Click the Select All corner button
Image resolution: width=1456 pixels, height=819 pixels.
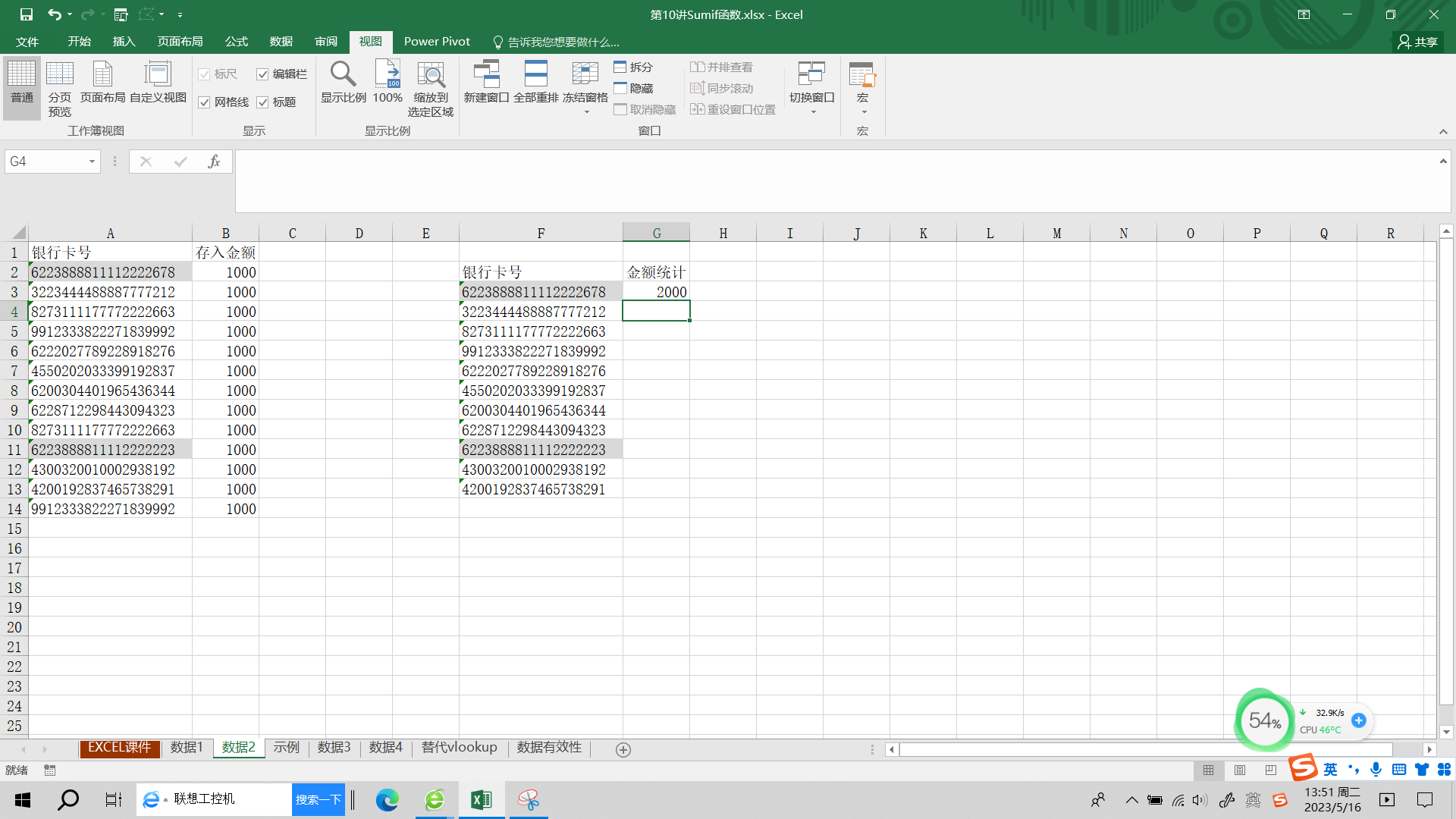[x=14, y=233]
